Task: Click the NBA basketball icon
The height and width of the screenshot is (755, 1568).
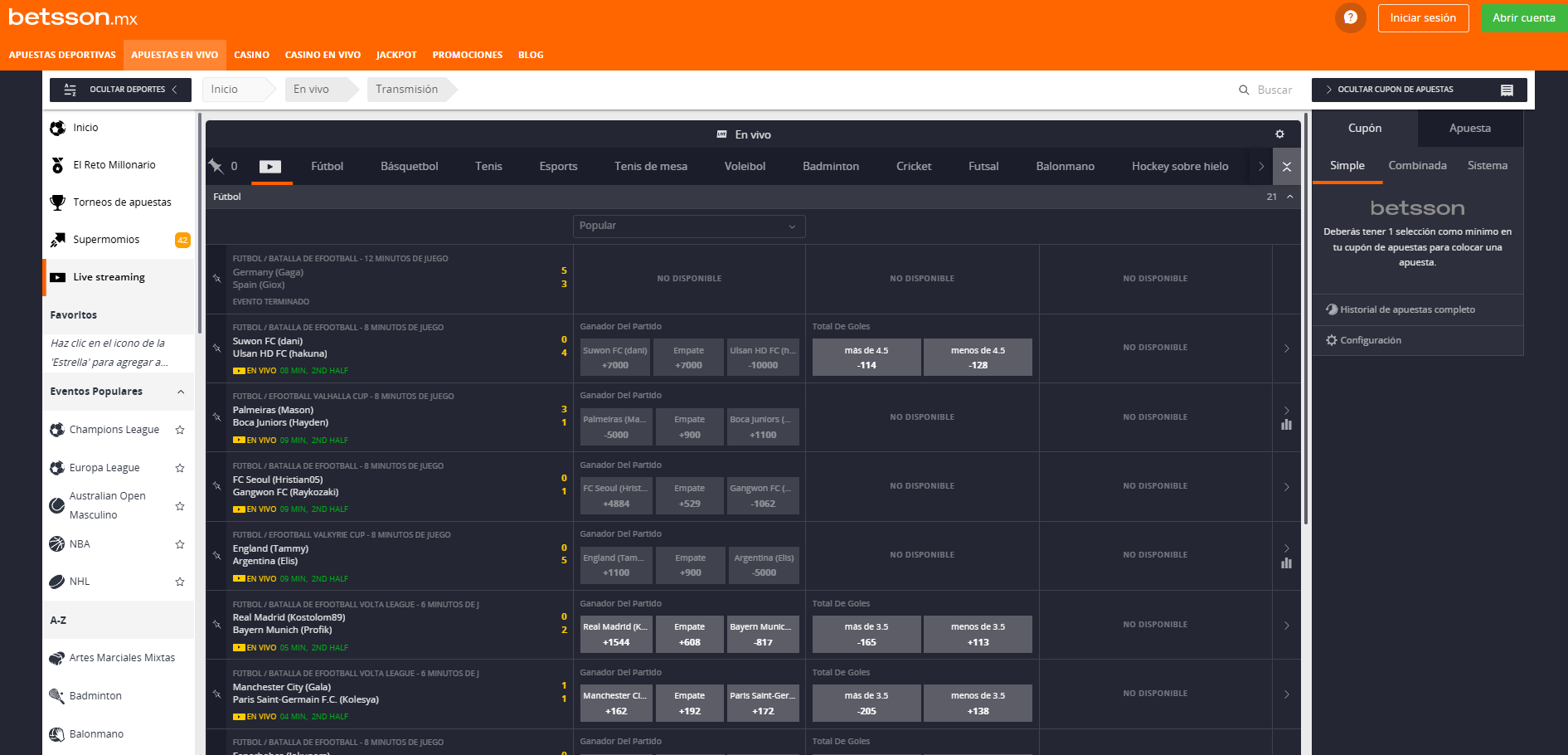Action: tap(56, 544)
